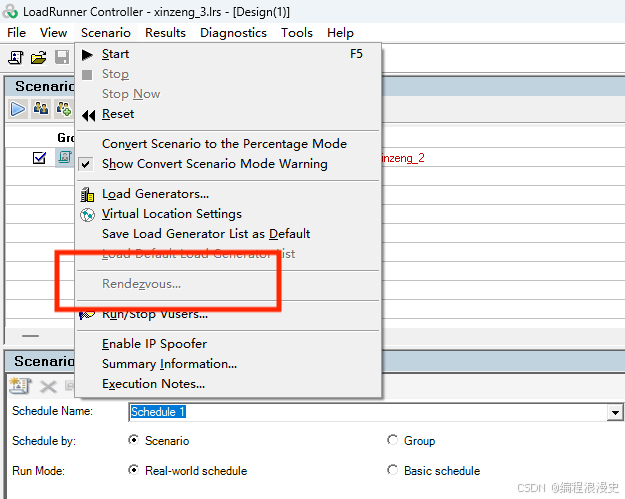Toggle Show Convert Scenario Mode Warning
Viewport: 625px width, 499px height.
214,164
